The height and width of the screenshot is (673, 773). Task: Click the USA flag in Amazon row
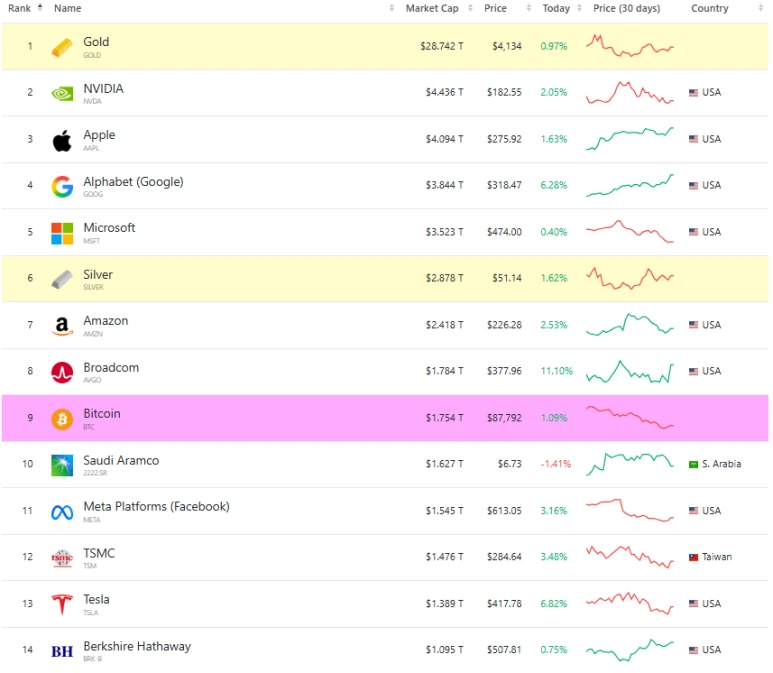[x=693, y=325]
